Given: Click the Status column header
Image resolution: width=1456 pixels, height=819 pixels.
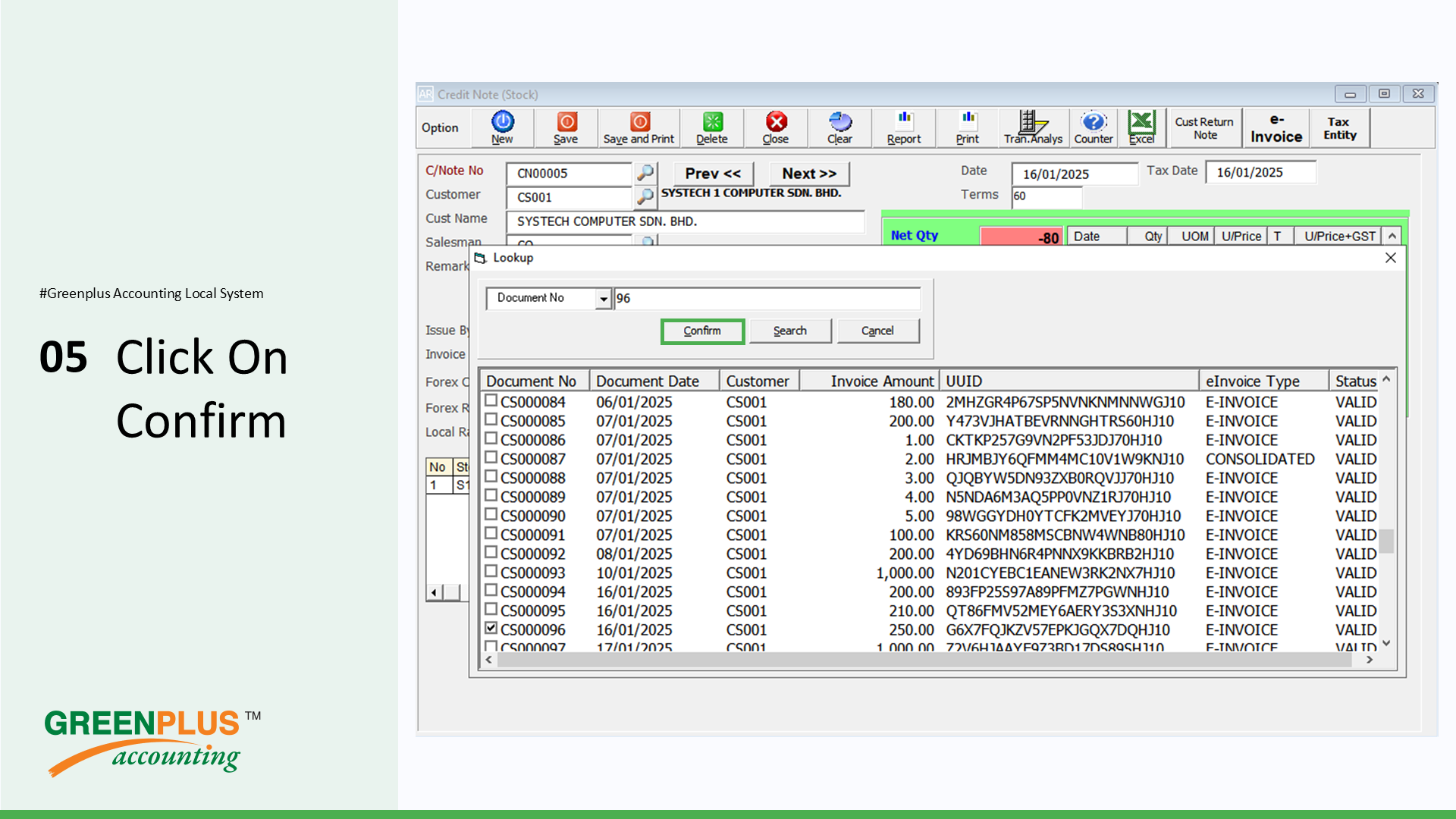Looking at the screenshot, I should click(x=1355, y=381).
